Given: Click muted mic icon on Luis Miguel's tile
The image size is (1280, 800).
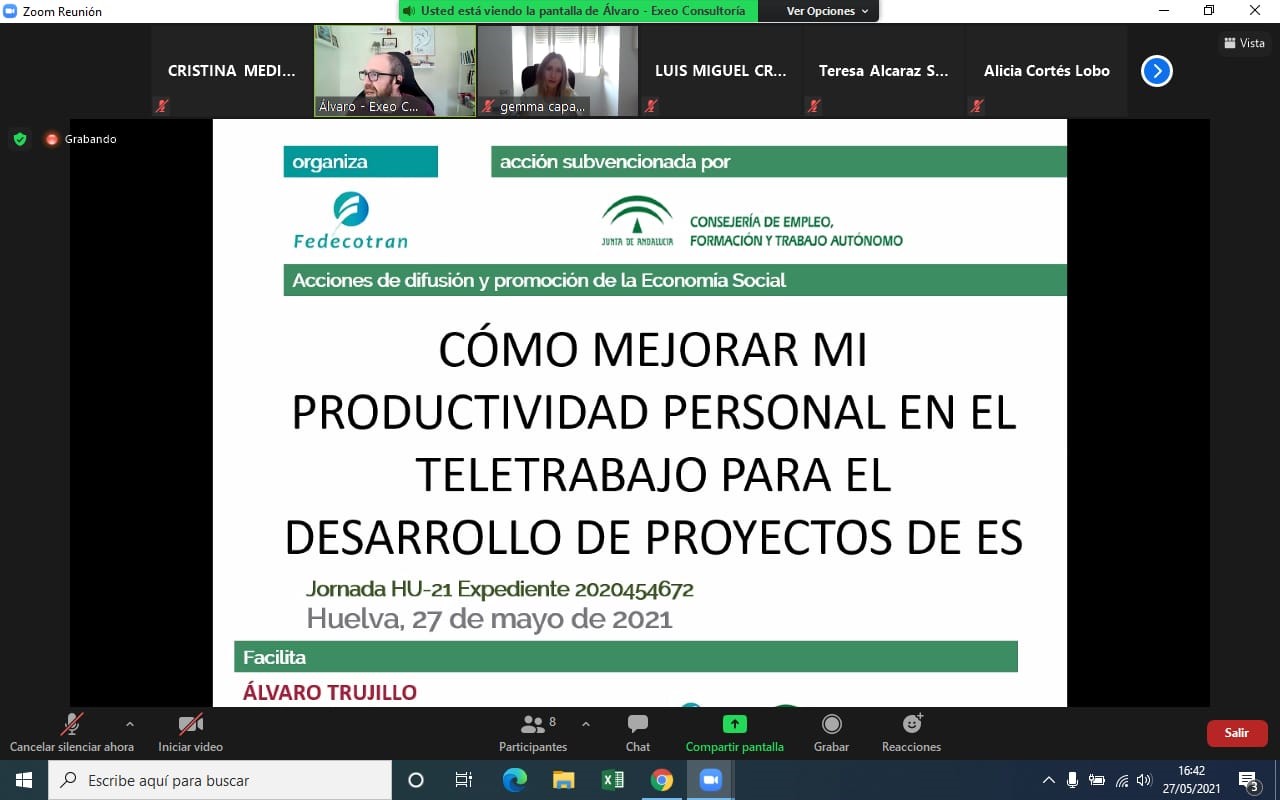Looking at the screenshot, I should coord(650,106).
